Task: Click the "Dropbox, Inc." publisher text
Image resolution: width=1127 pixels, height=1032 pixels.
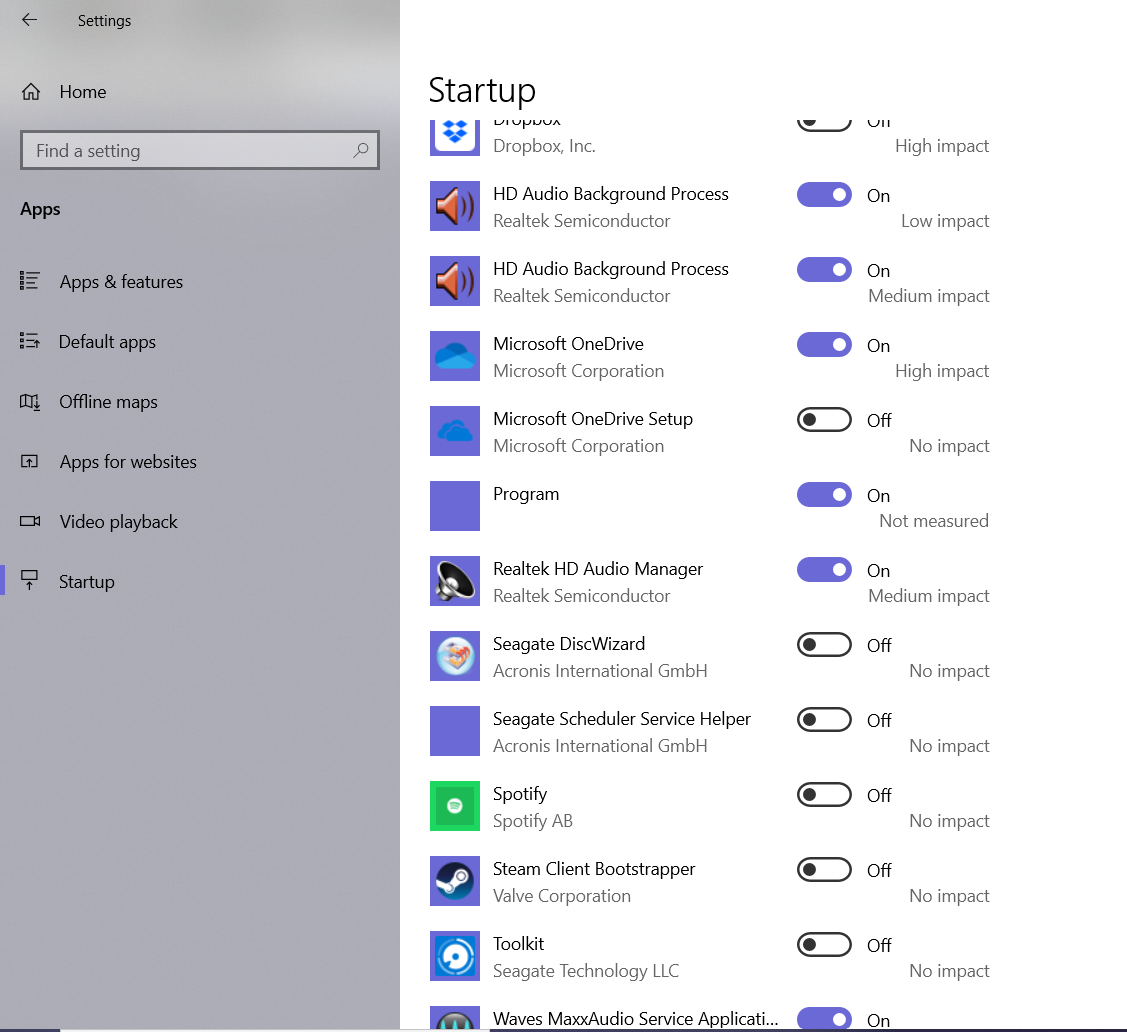Action: [544, 146]
